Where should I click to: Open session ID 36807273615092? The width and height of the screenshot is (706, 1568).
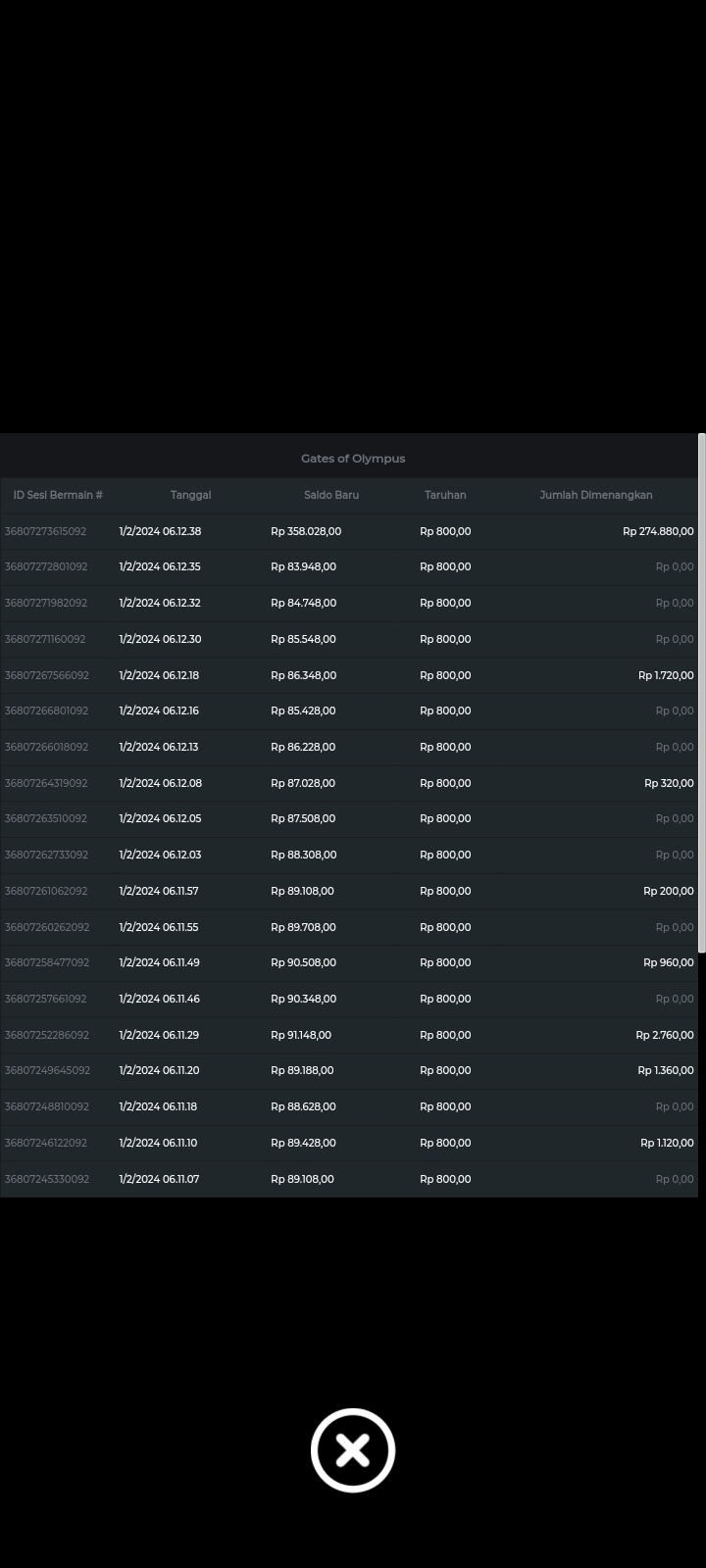coord(45,531)
